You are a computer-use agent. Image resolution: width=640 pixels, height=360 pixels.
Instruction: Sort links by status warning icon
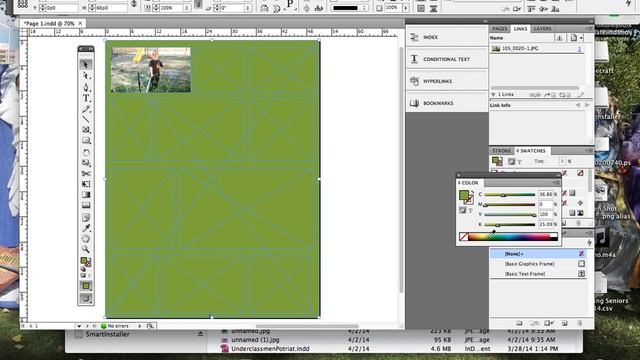click(559, 38)
